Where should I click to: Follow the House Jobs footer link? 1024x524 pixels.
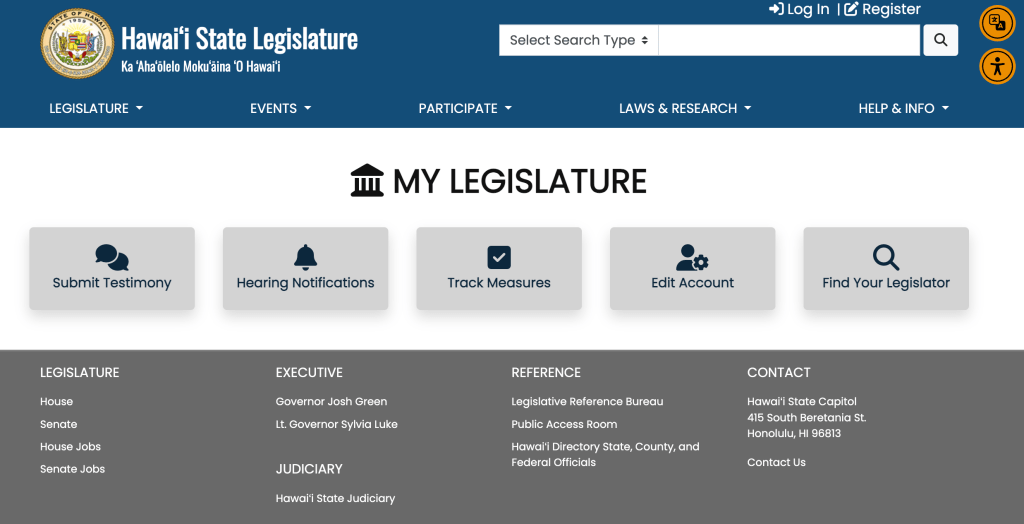pyautogui.click(x=71, y=447)
